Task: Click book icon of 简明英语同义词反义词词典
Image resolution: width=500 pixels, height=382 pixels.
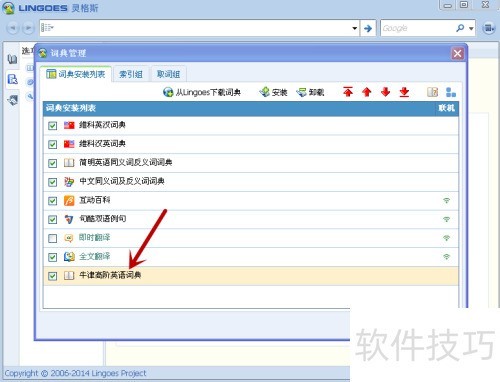Action: pos(69,163)
